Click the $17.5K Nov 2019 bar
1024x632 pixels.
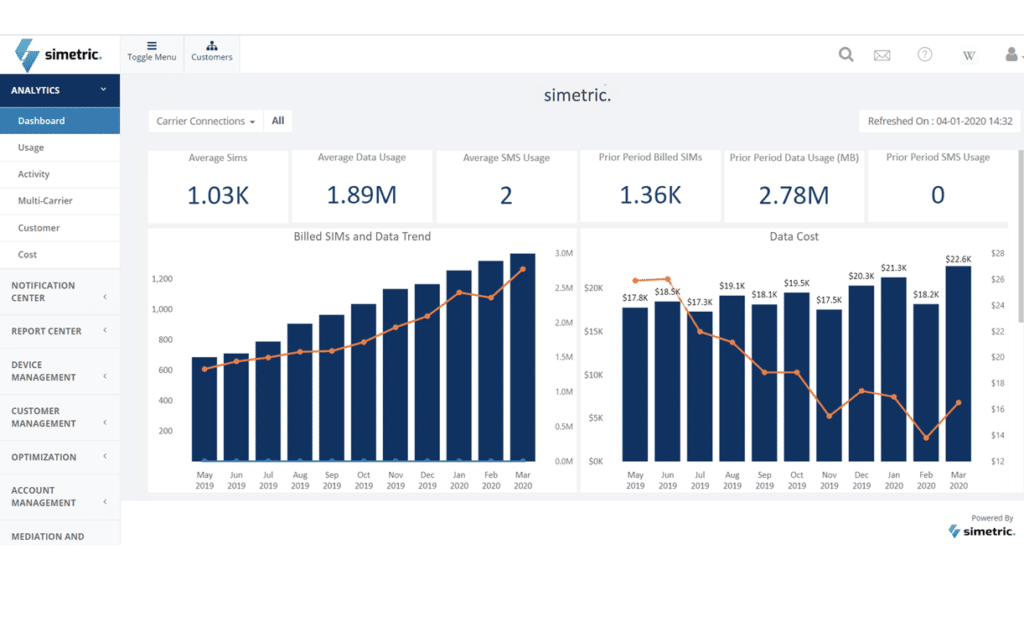pos(829,385)
